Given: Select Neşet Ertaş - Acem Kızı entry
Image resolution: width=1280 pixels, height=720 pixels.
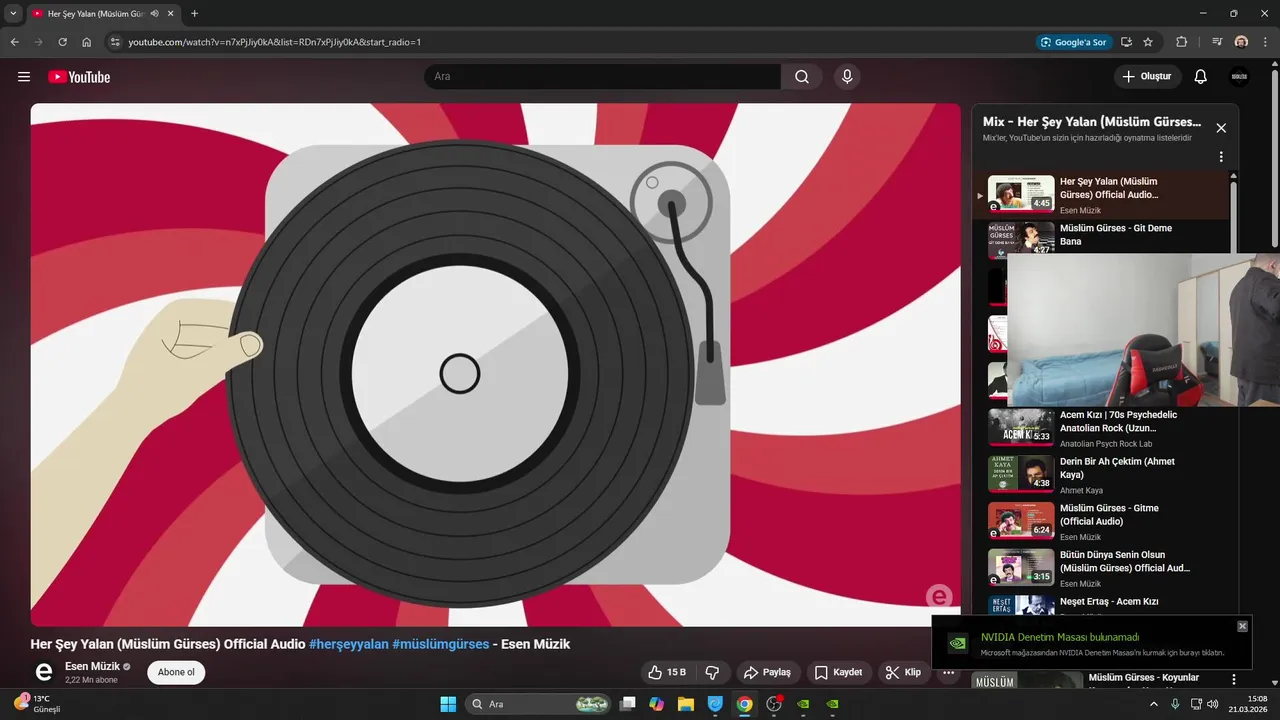Looking at the screenshot, I should tap(1109, 602).
